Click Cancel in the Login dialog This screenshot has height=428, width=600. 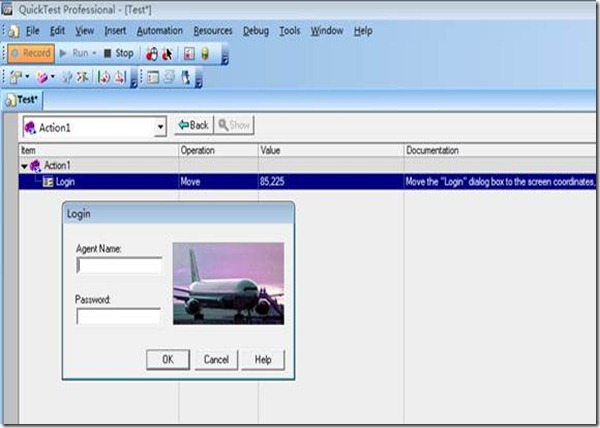click(216, 360)
